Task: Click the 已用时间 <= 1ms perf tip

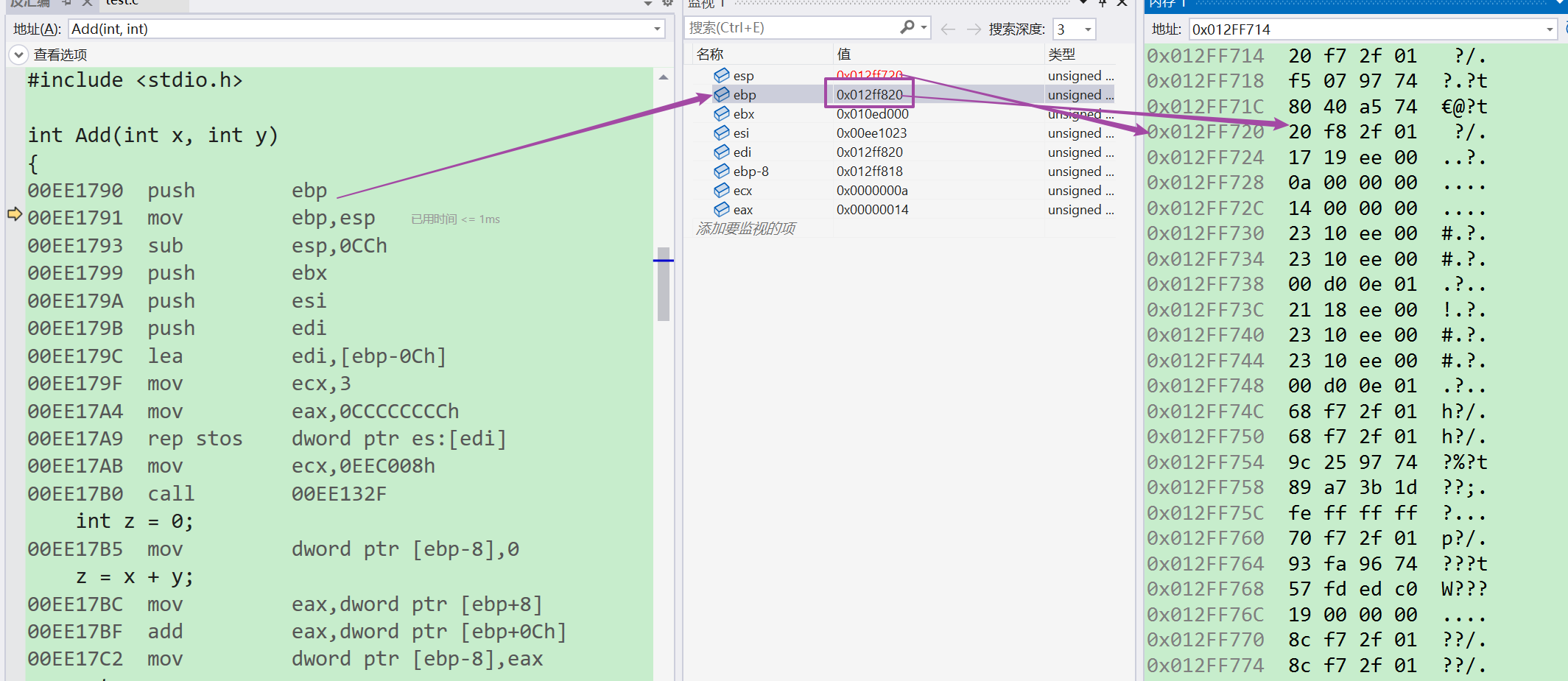Action: 455,219
